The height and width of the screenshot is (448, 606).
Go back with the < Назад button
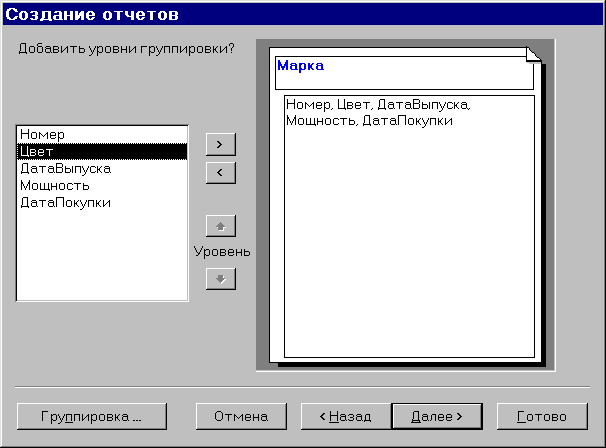coord(346,416)
